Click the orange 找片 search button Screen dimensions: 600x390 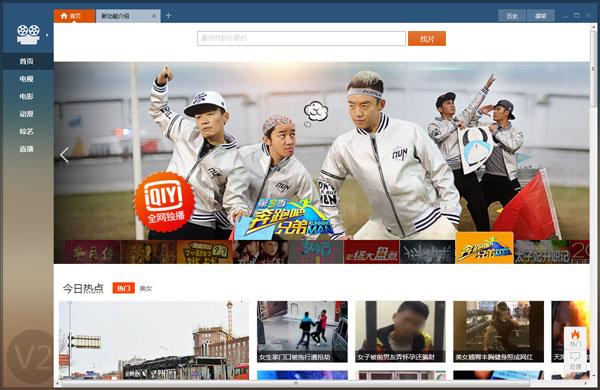427,39
